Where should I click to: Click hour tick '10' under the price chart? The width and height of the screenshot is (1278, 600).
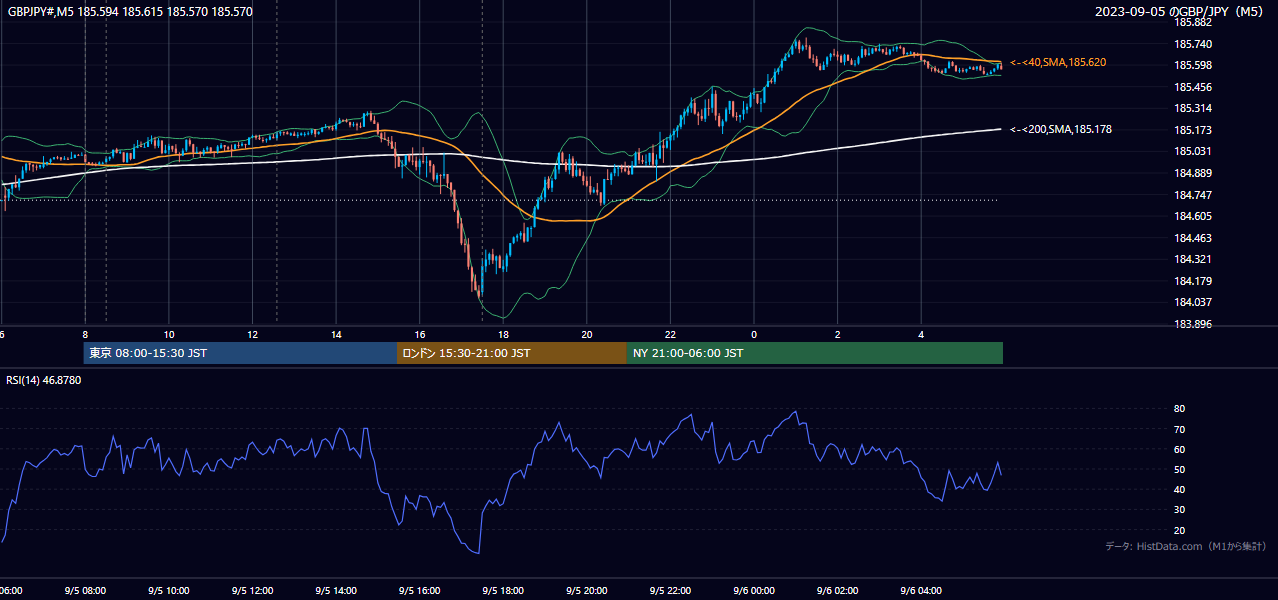tap(169, 335)
